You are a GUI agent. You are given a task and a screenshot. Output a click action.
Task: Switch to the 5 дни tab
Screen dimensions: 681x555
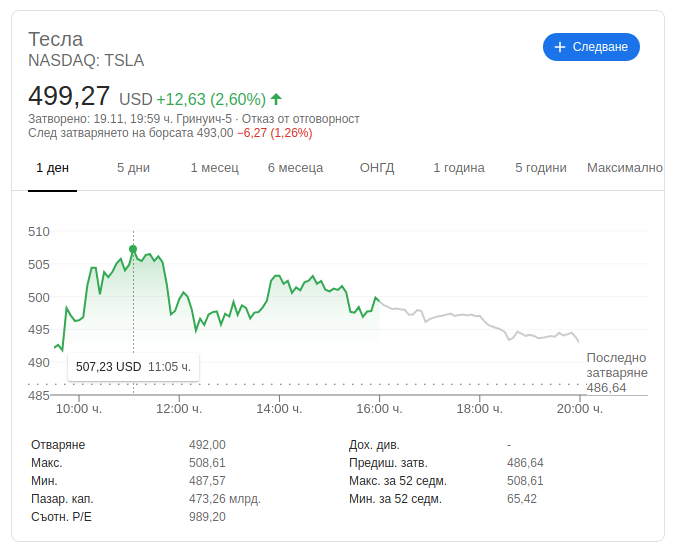[x=133, y=168]
